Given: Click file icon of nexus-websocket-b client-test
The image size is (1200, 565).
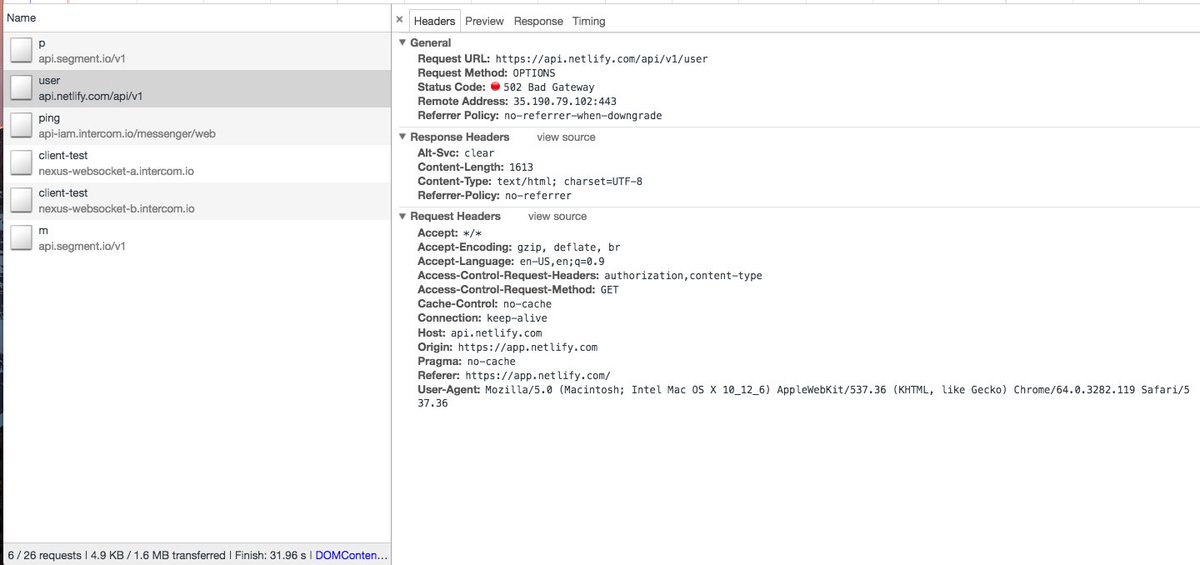Looking at the screenshot, I should 21,200.
